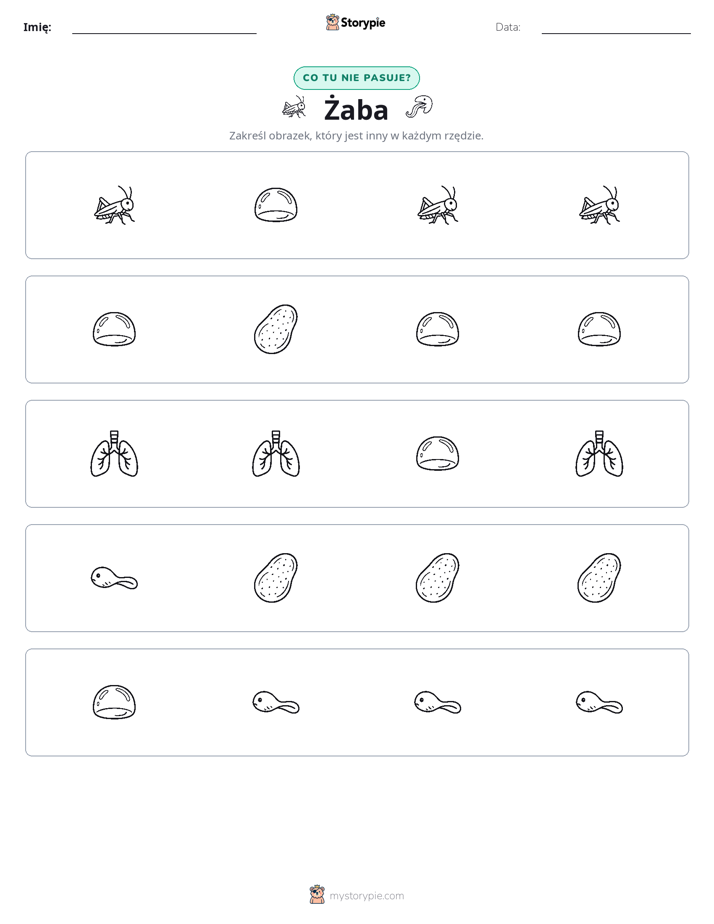This screenshot has width=714, height=924.
Task: Click the Storypie bear logo at the top
Action: [x=332, y=22]
